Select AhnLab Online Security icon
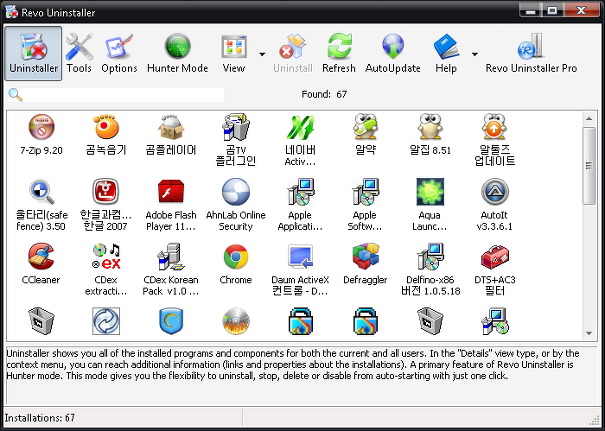The image size is (605, 431). click(236, 191)
